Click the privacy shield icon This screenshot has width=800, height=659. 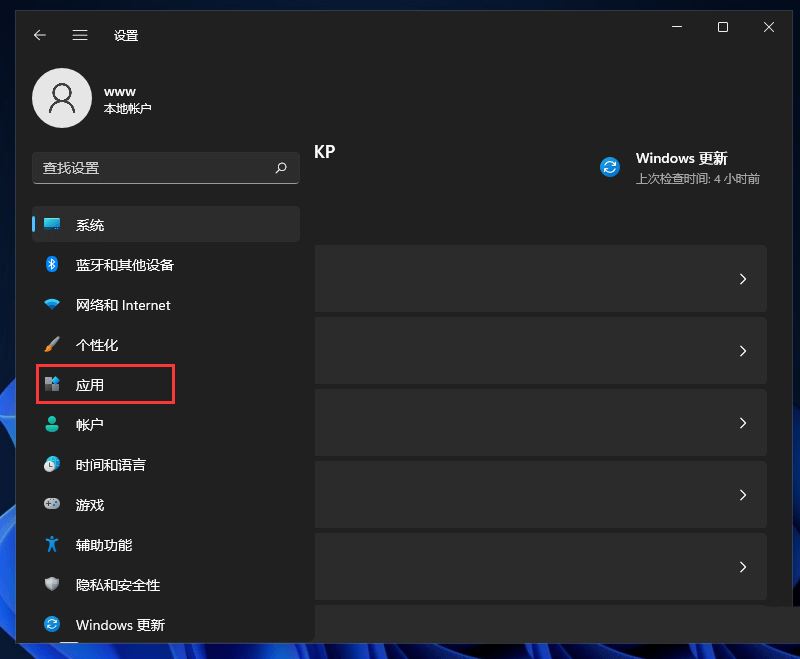(x=52, y=585)
